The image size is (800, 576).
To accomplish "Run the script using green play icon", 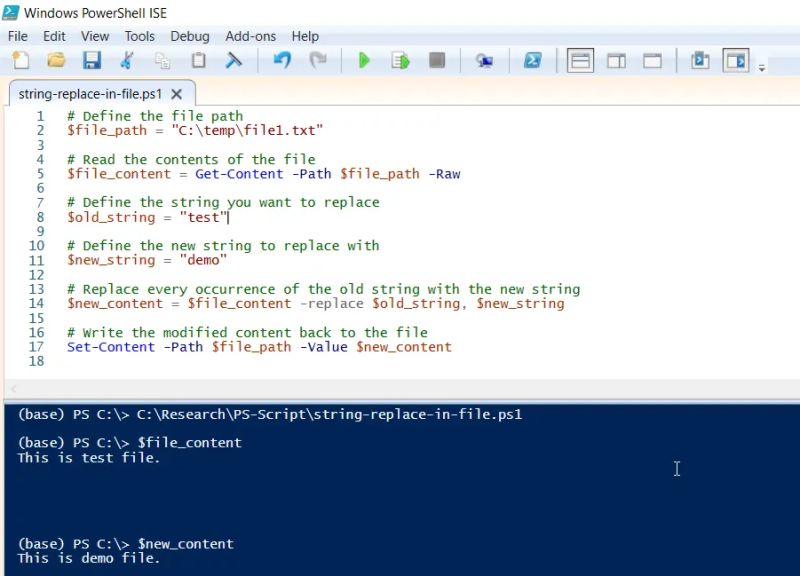I will (364, 60).
